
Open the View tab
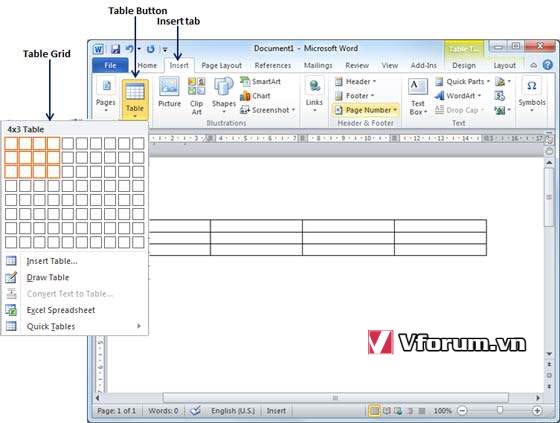390,65
